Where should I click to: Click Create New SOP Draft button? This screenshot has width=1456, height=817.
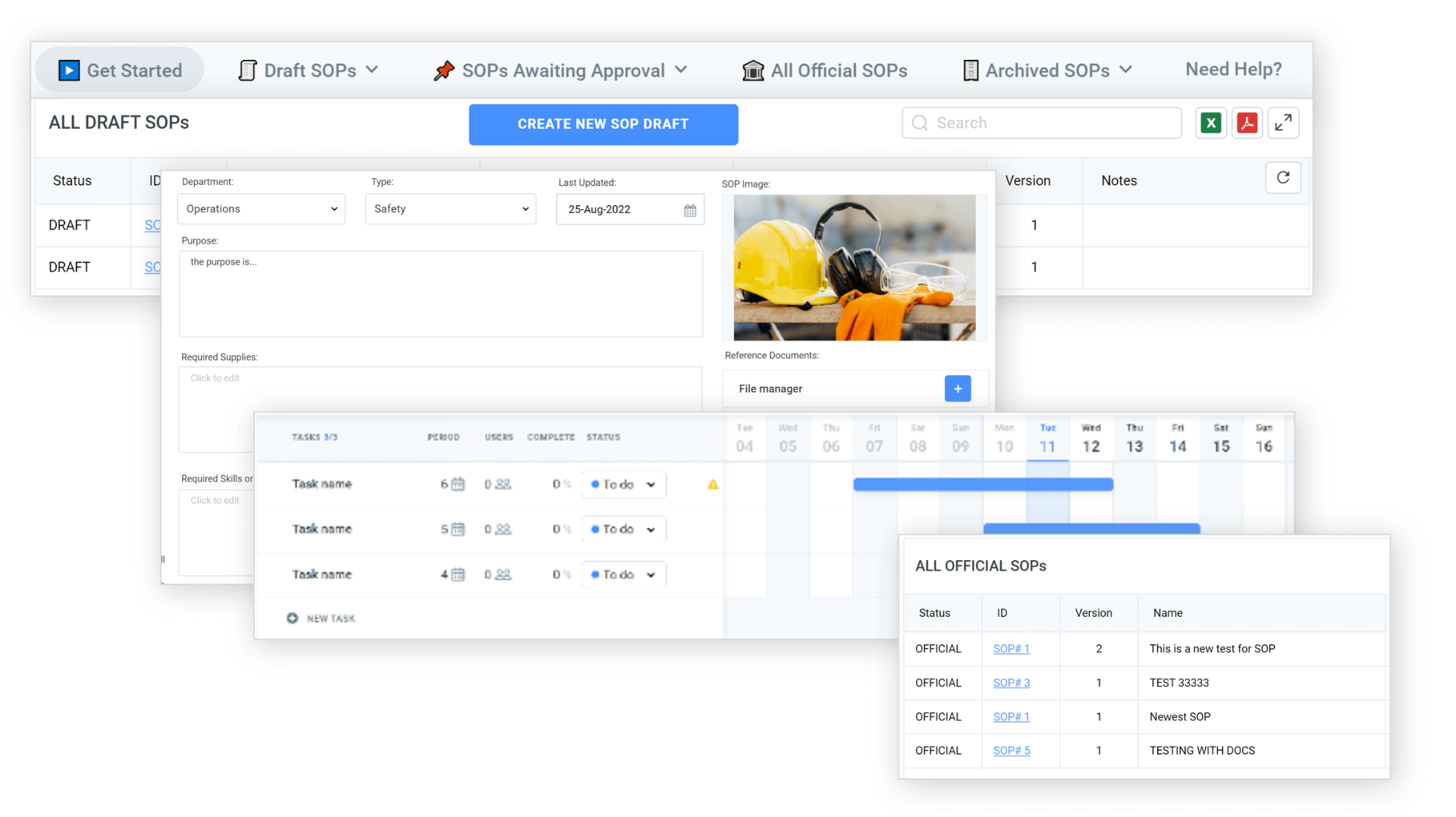point(603,124)
